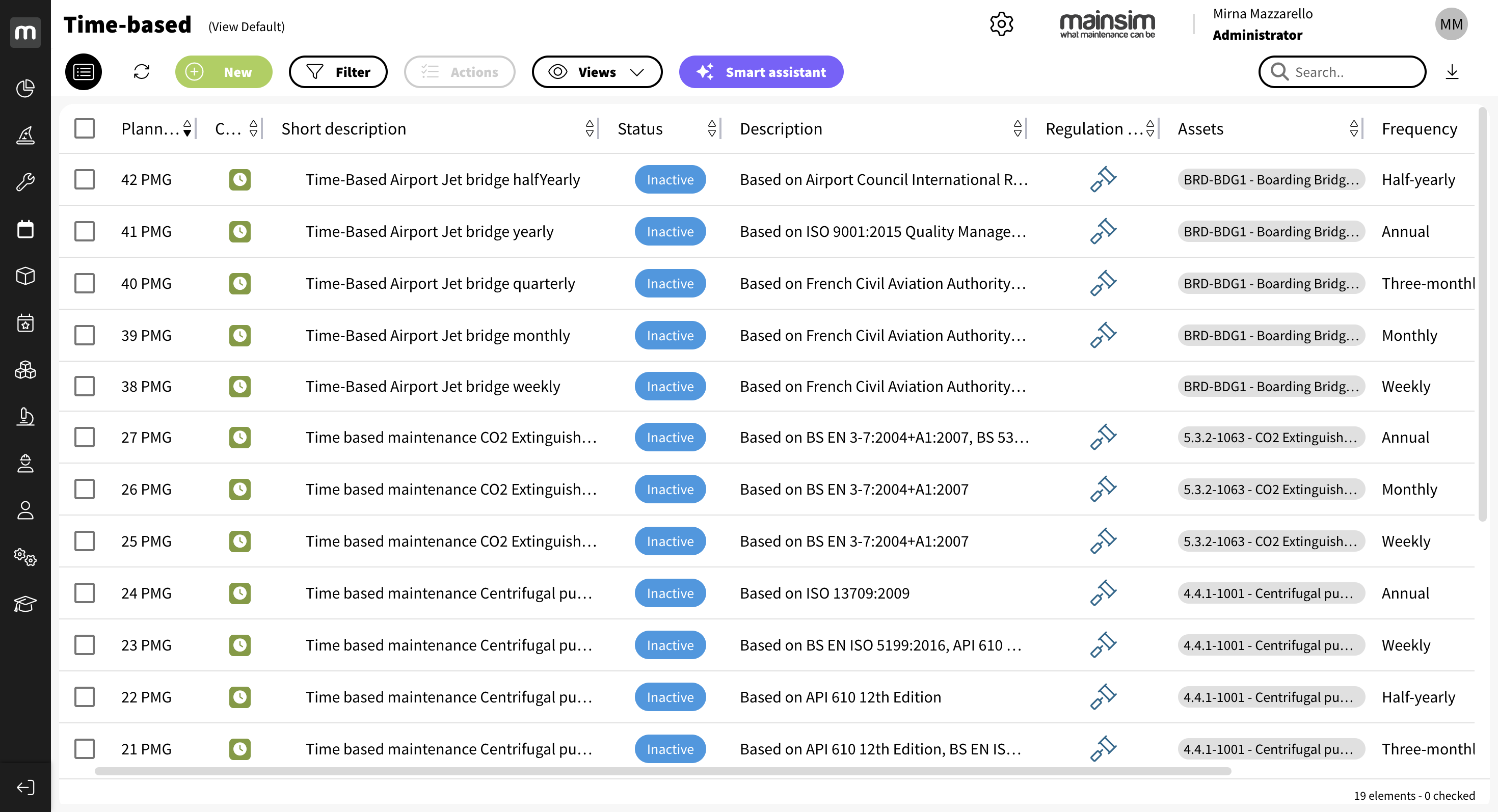Screen dimensions: 1498x812
Task: Open the pie chart dashboard from the sidebar
Action: coord(25,88)
